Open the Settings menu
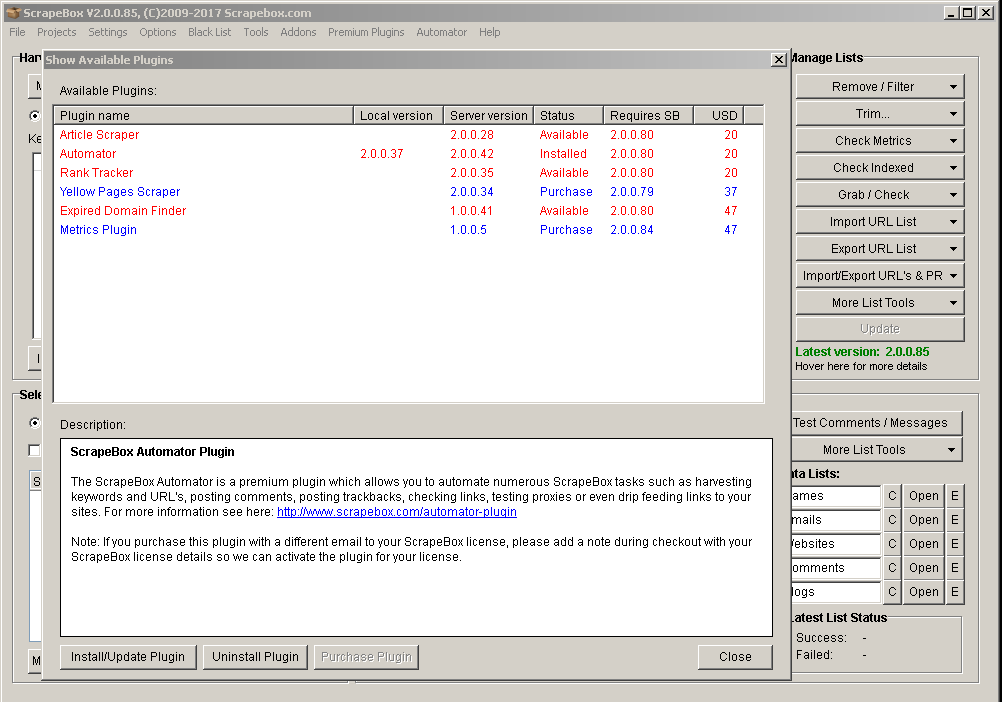Viewport: 1002px width, 702px height. click(107, 32)
